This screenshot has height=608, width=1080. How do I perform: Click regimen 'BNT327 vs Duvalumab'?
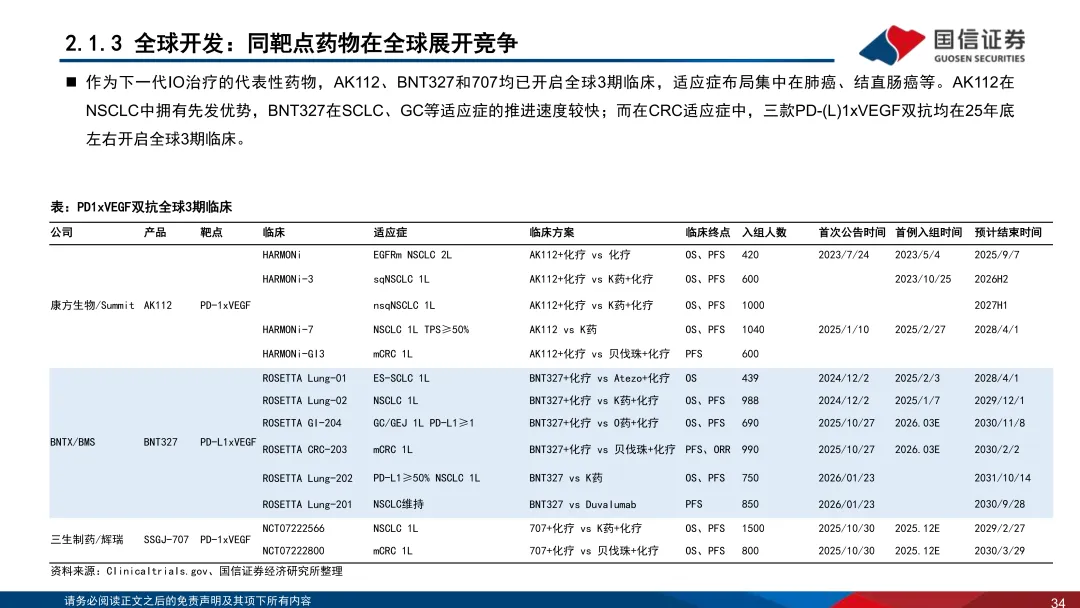coord(583,504)
